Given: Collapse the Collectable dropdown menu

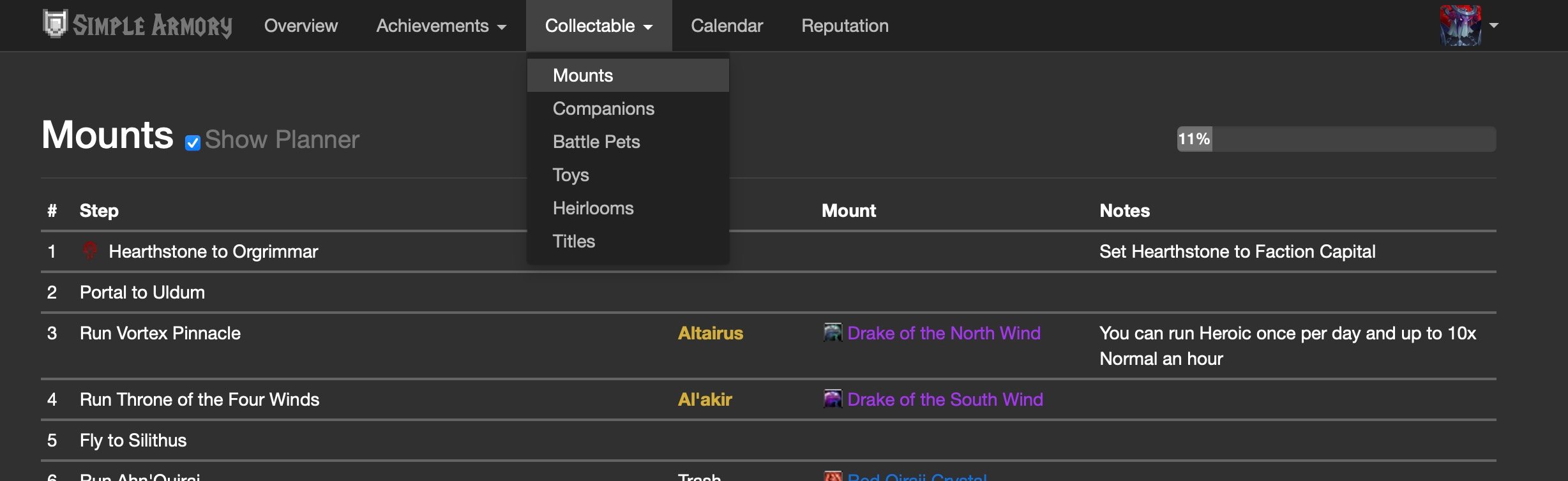Looking at the screenshot, I should click(x=599, y=26).
